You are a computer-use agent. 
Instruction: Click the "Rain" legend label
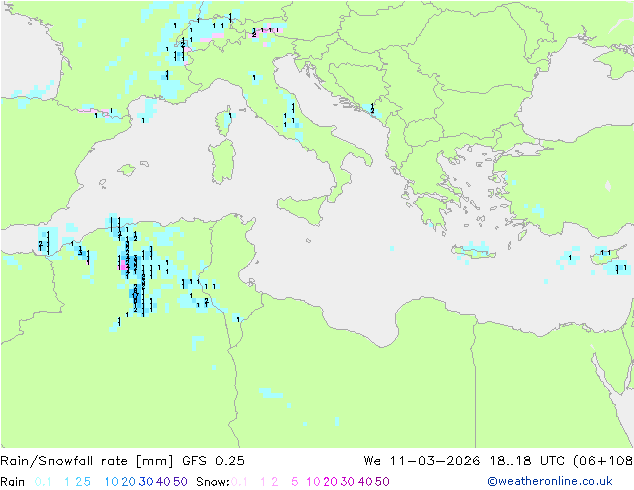coord(13,482)
